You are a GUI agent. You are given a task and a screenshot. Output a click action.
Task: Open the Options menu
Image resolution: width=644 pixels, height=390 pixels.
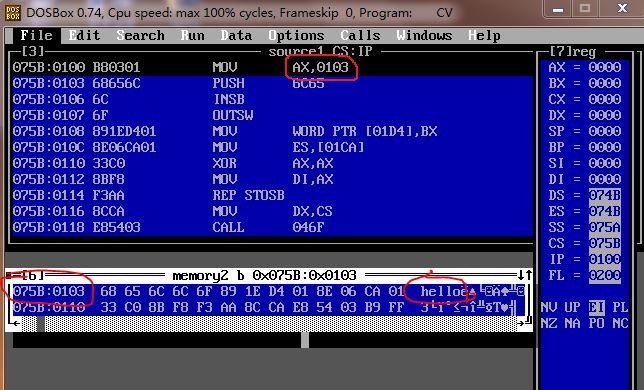pos(297,35)
